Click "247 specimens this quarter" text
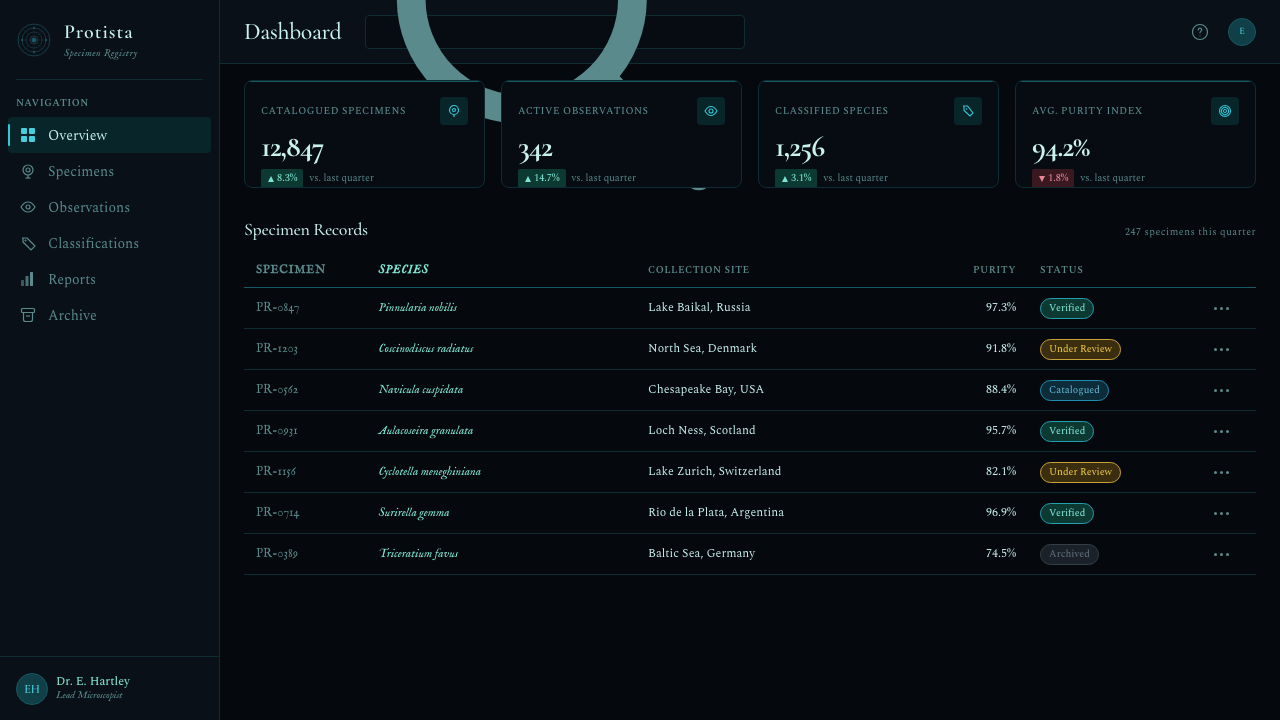This screenshot has width=1280, height=720. click(x=1190, y=232)
